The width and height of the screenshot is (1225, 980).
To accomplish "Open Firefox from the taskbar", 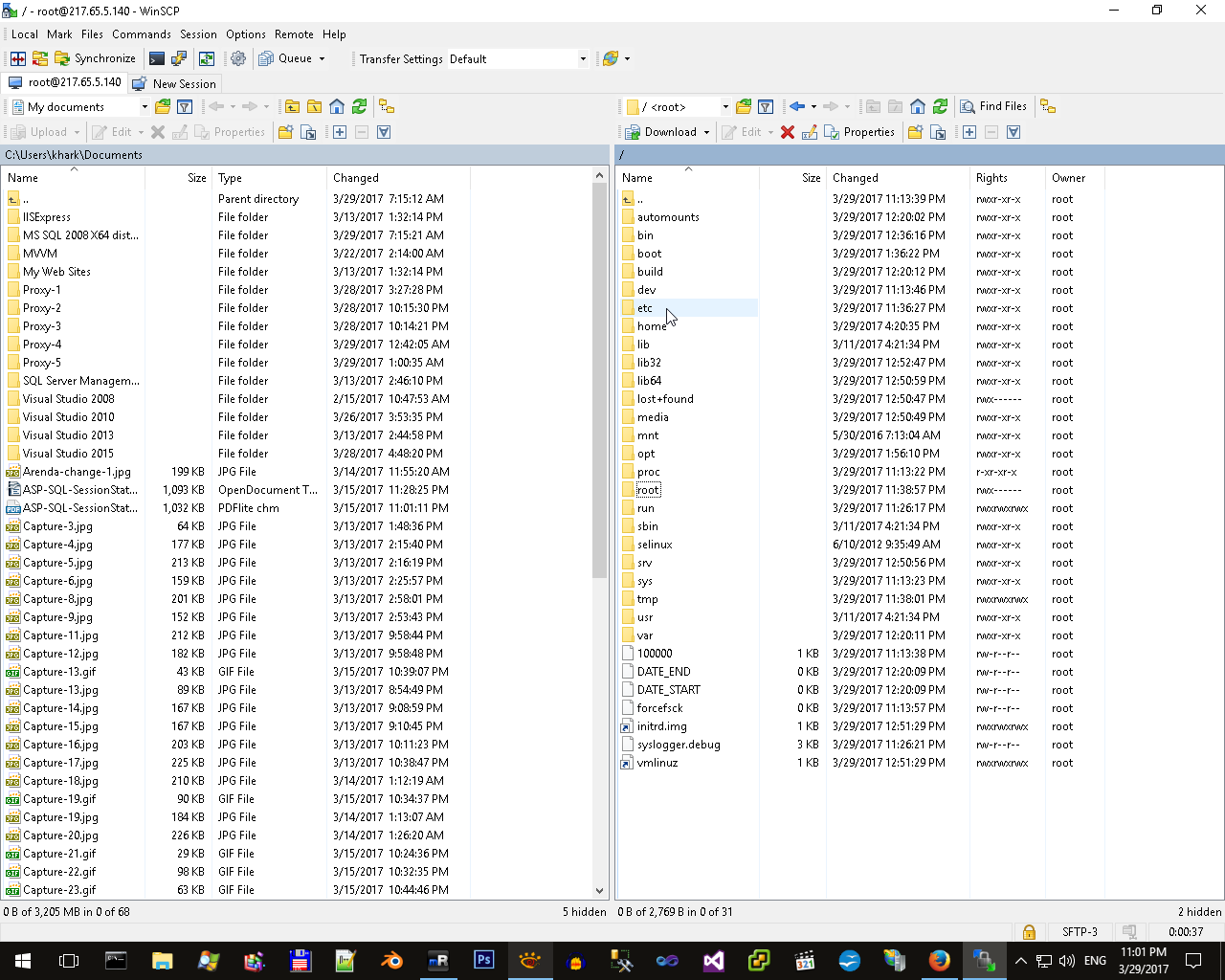I will 940,961.
